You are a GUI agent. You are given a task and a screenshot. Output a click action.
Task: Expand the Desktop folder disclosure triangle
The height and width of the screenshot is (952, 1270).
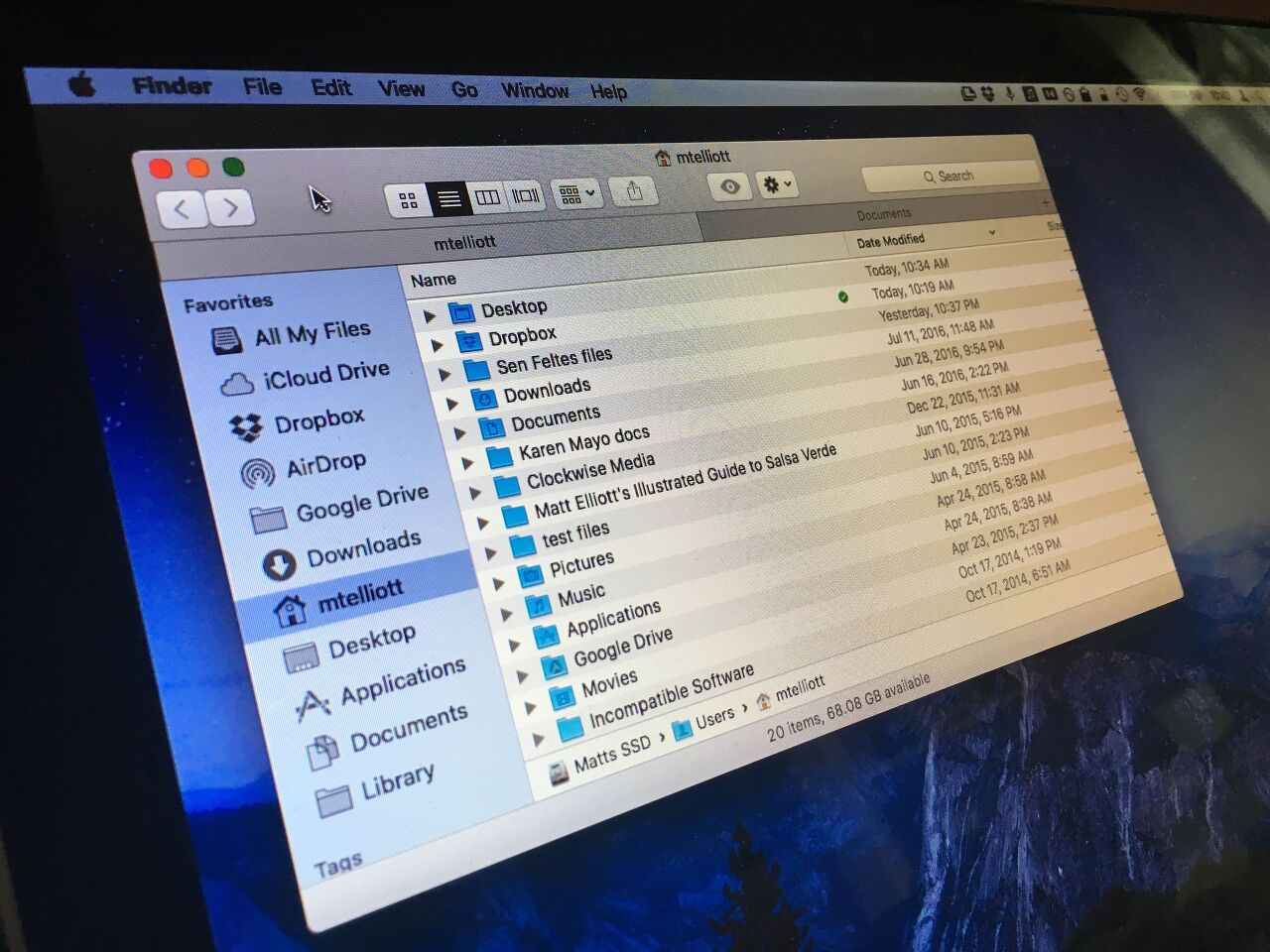[x=430, y=317]
